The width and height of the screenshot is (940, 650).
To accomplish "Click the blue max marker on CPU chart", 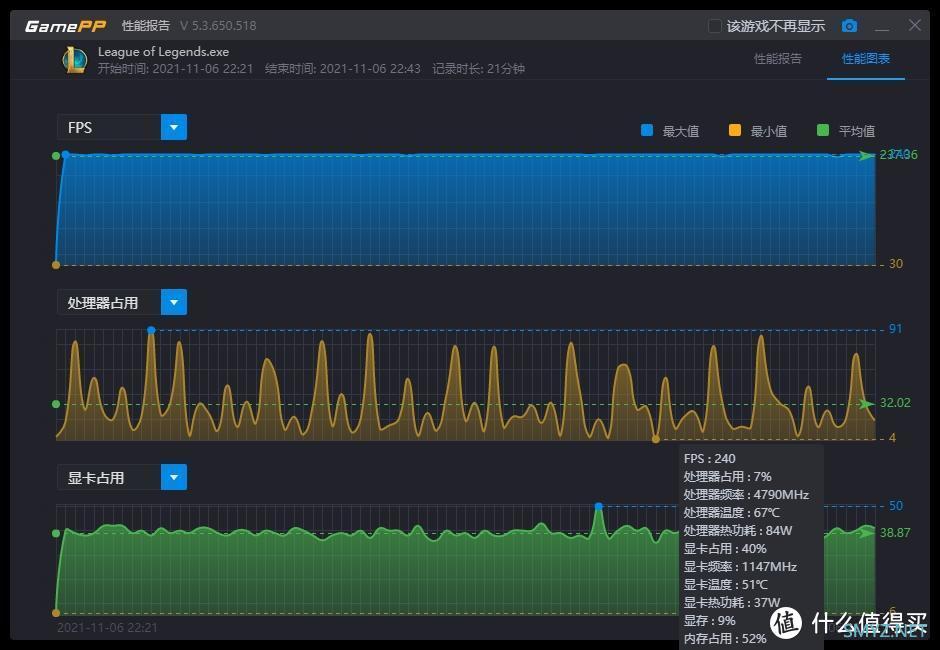I will 151,330.
